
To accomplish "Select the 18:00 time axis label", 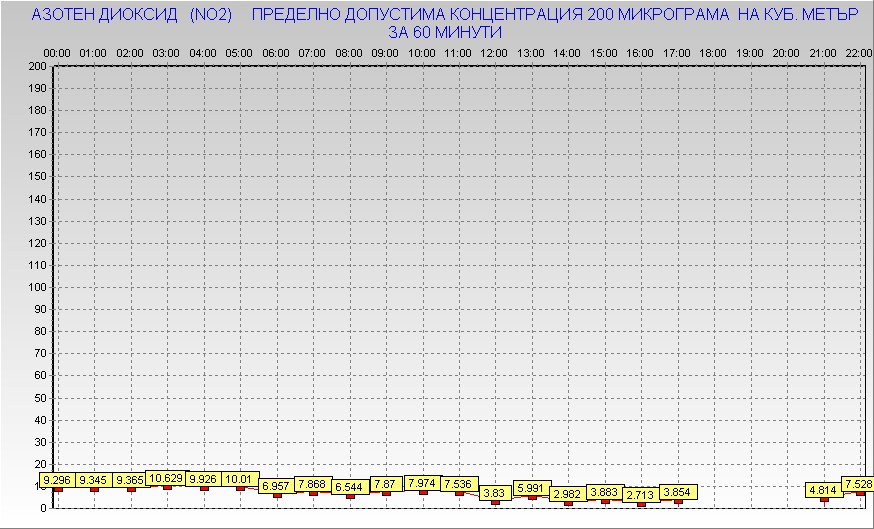I will pos(713,52).
